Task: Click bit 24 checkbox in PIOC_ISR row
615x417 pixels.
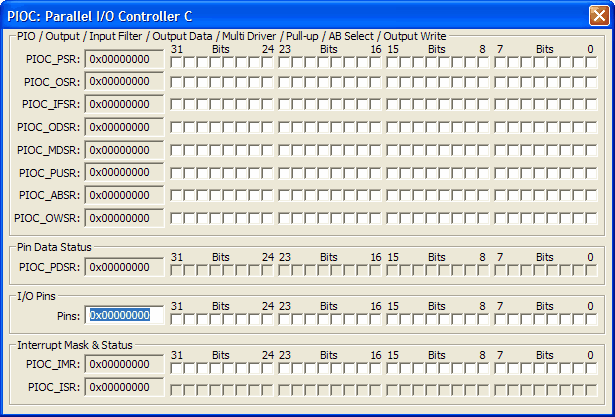Action: click(267, 390)
